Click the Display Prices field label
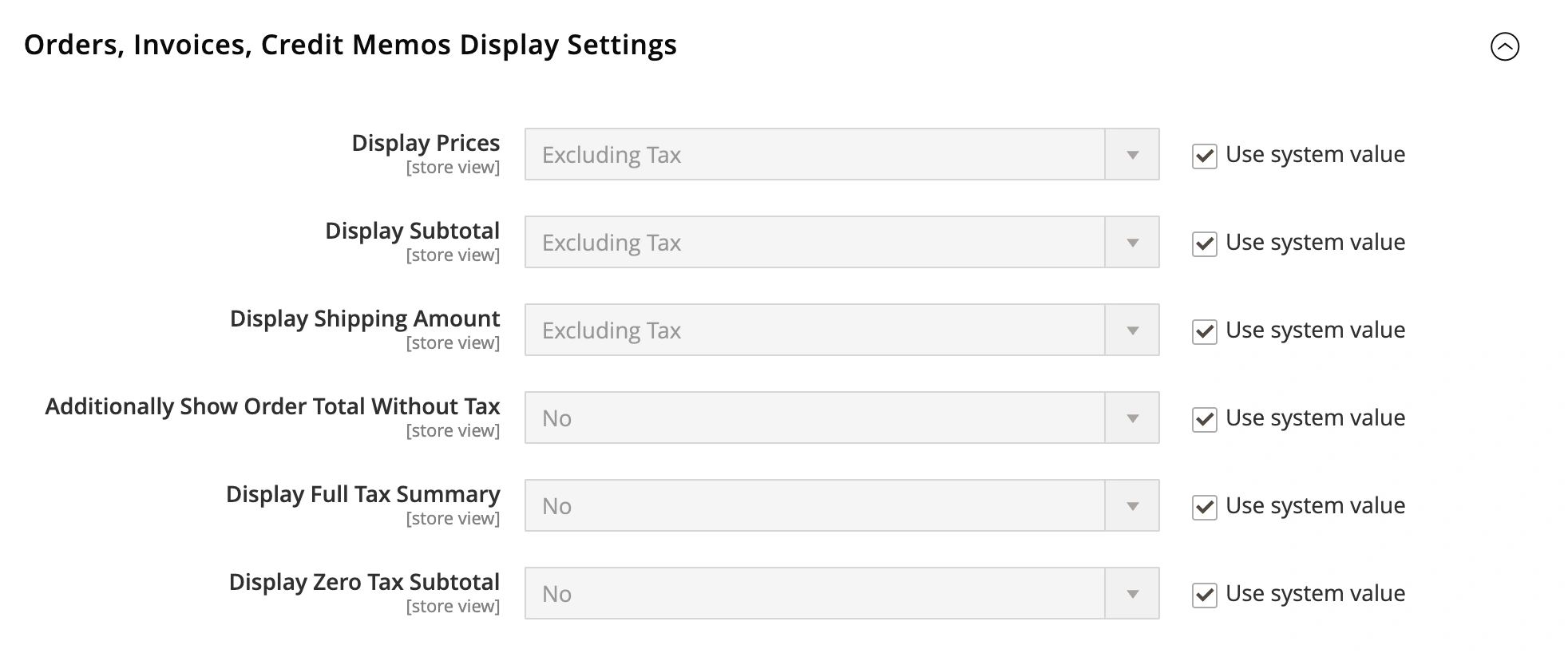1568x653 pixels. pos(426,143)
